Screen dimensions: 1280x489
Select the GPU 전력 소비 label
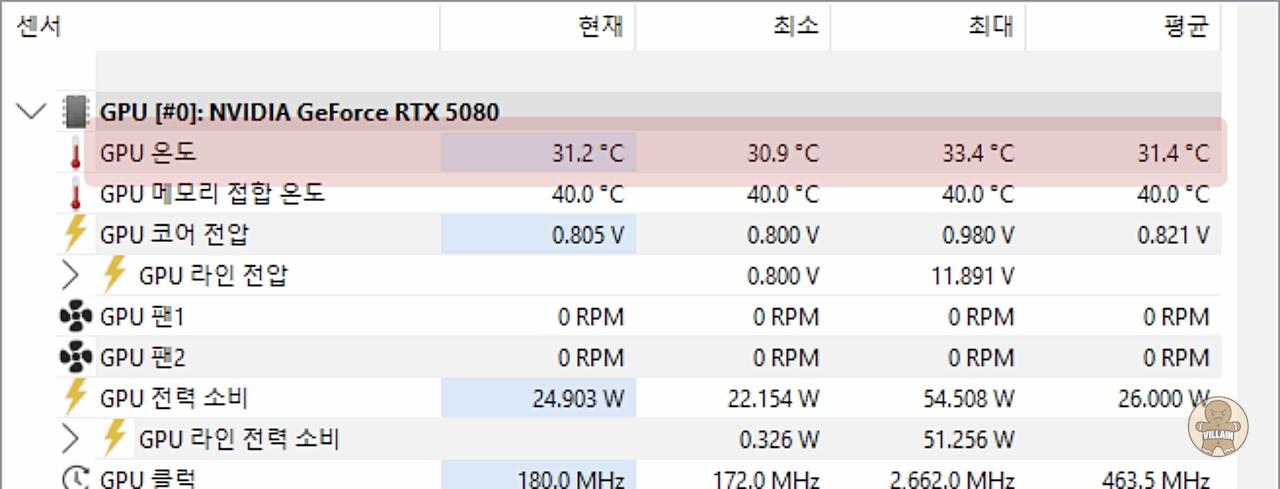173,398
